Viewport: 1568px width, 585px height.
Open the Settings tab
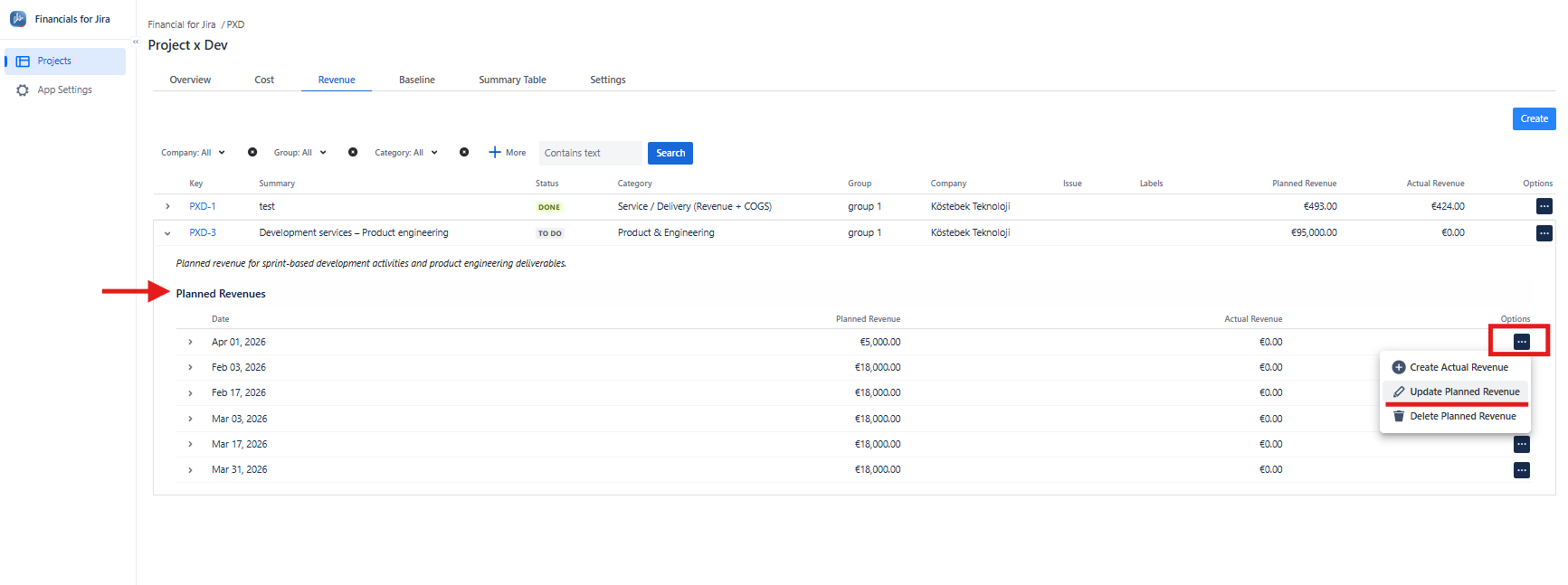[608, 80]
